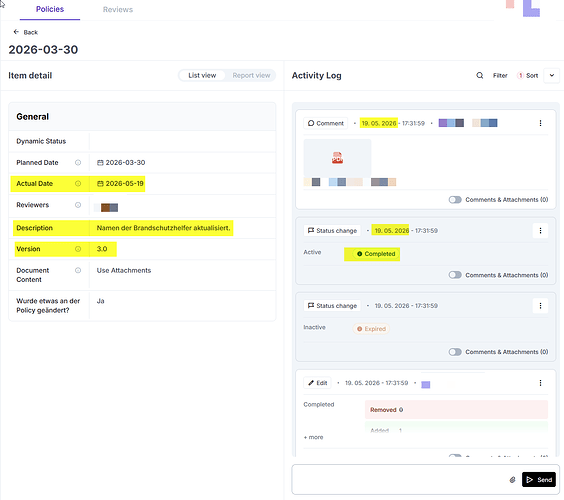Viewport: 564px width, 500px height.
Task: Focus the comment message input field
Action: [399, 479]
